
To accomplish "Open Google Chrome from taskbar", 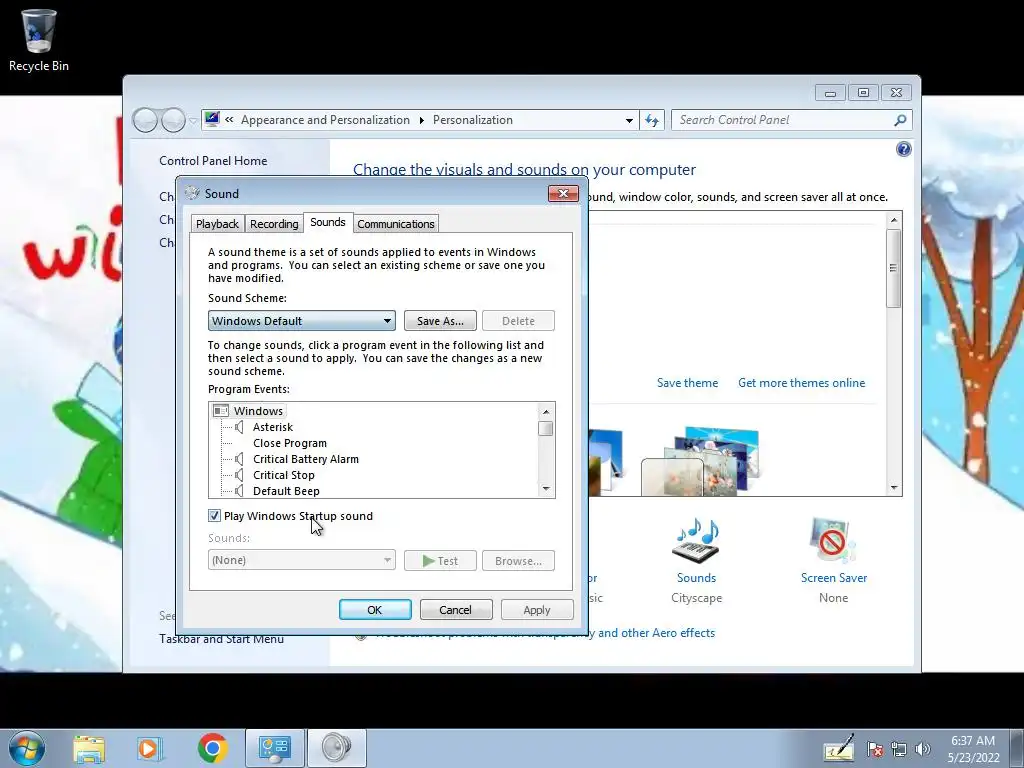I will 212,748.
